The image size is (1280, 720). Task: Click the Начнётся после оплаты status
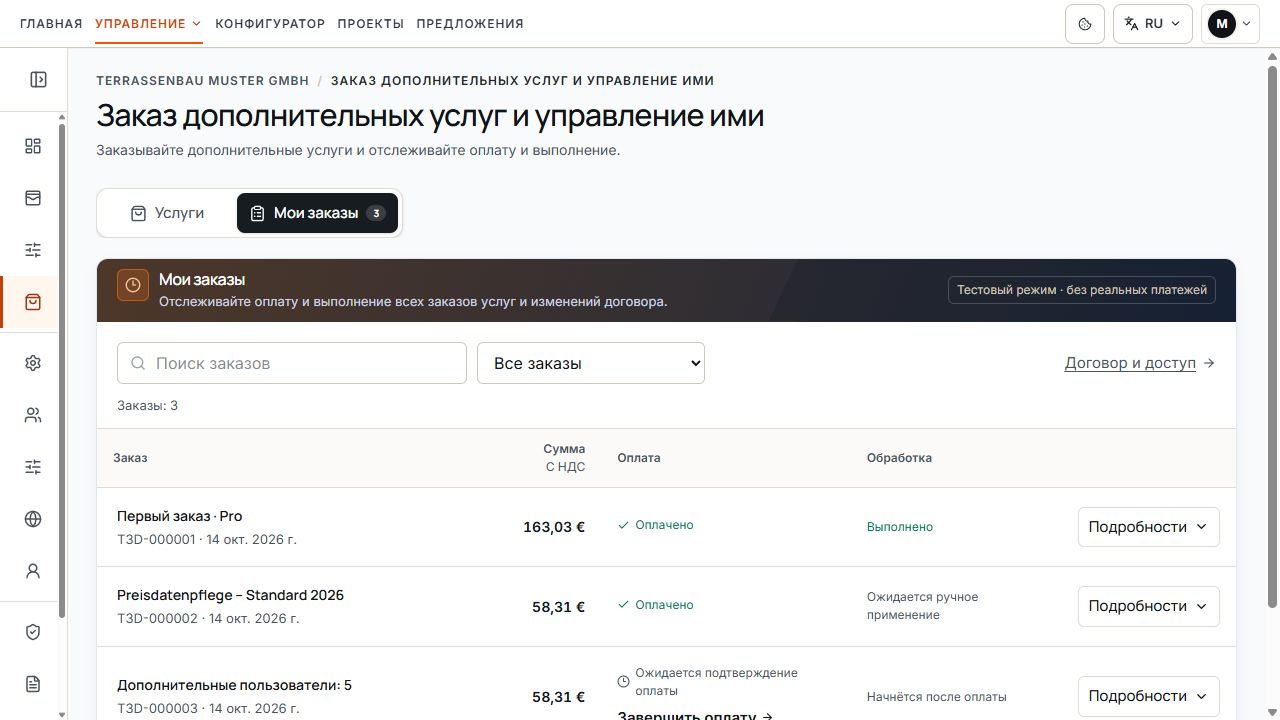[x=937, y=697]
